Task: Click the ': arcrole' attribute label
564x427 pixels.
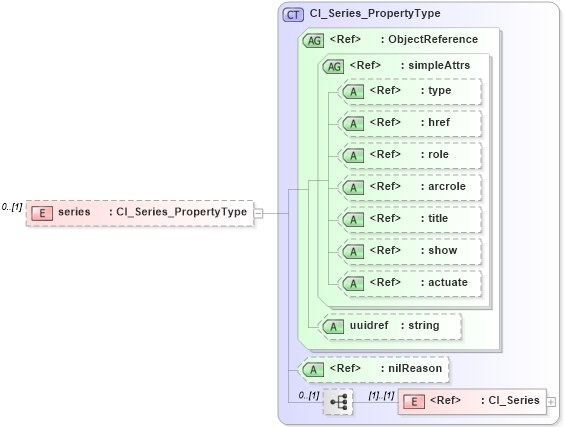Action: [443, 186]
